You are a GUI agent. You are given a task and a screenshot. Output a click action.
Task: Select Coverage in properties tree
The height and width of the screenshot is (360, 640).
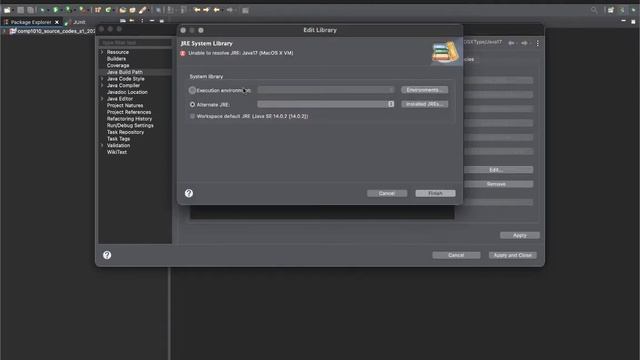(118, 65)
